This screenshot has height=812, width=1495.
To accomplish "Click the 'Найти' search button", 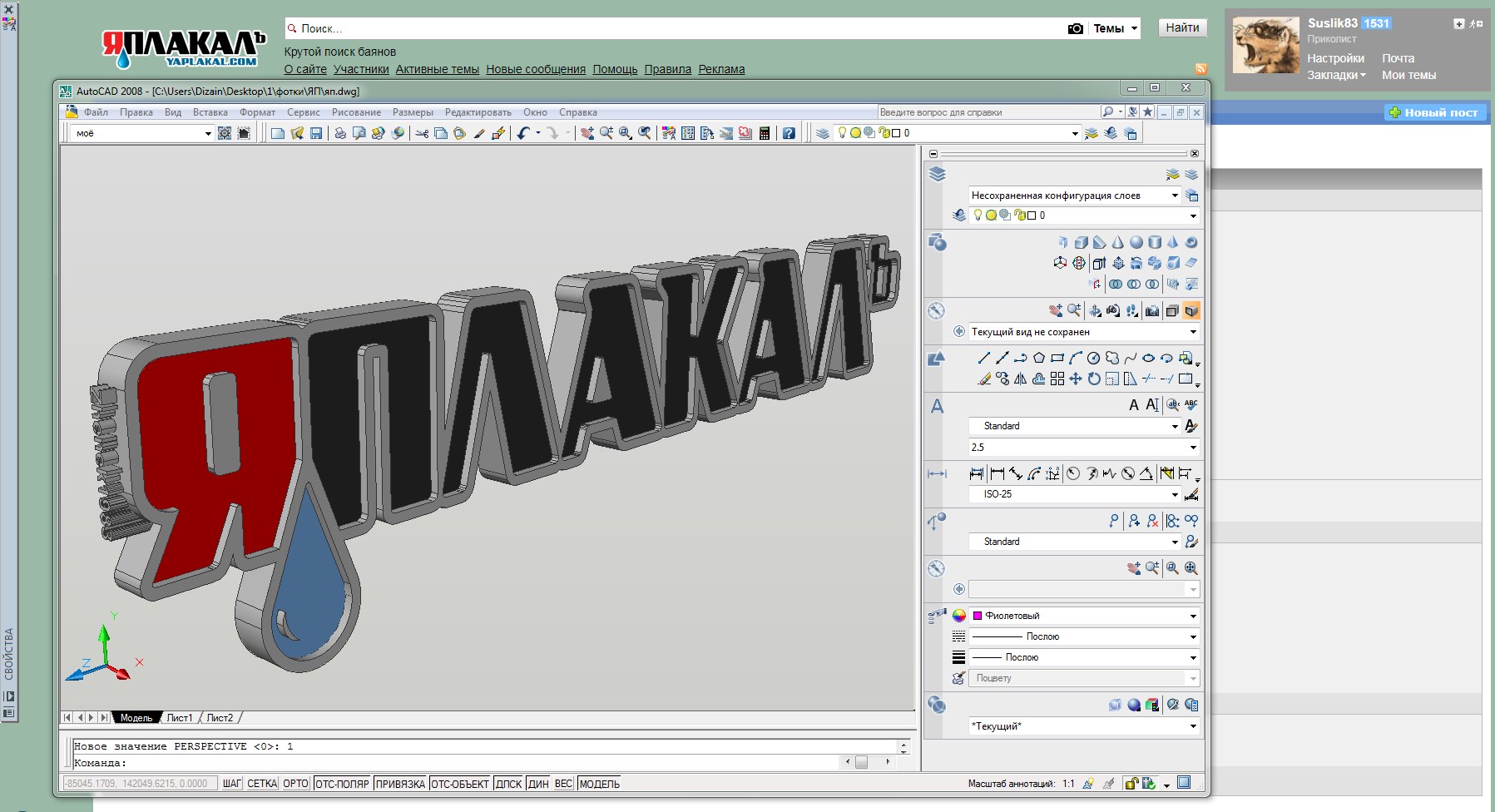I will [1182, 27].
